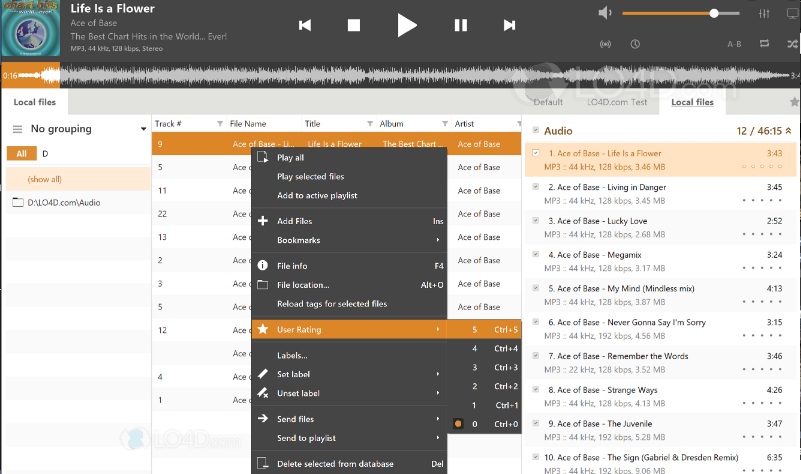Uncheck the Life Is a Flower playlist checkbox

click(536, 153)
